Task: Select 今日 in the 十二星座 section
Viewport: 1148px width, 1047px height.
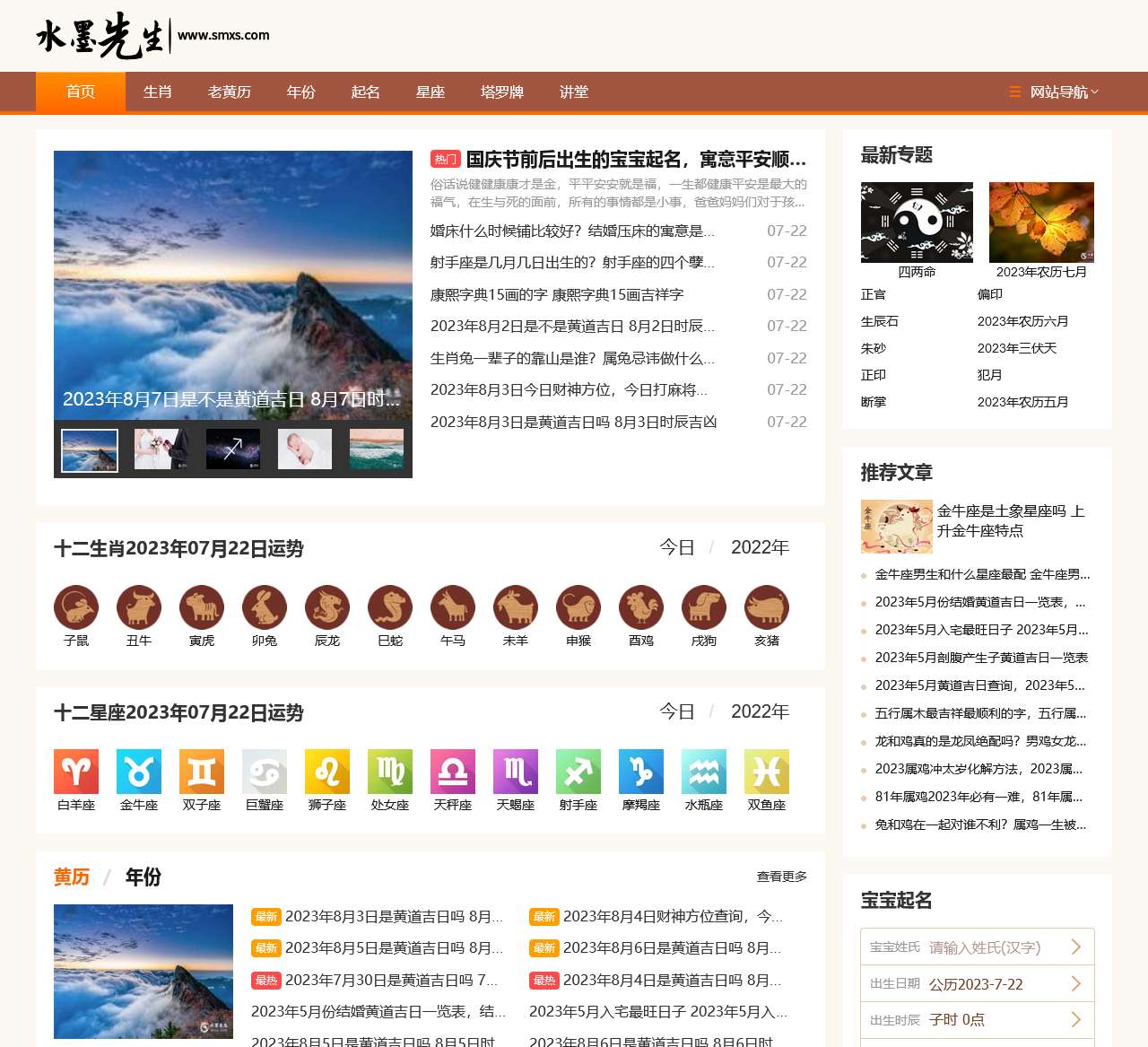Action: click(x=677, y=711)
